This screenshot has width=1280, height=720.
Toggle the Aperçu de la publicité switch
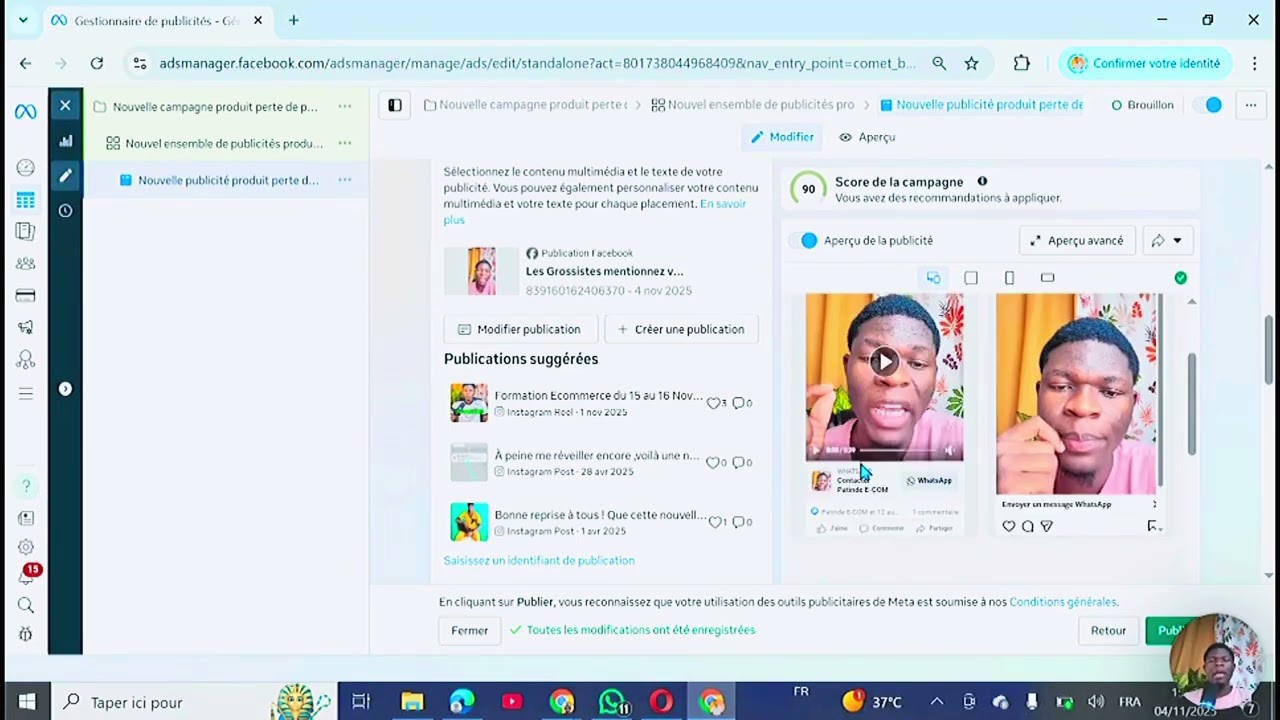pyautogui.click(x=803, y=240)
